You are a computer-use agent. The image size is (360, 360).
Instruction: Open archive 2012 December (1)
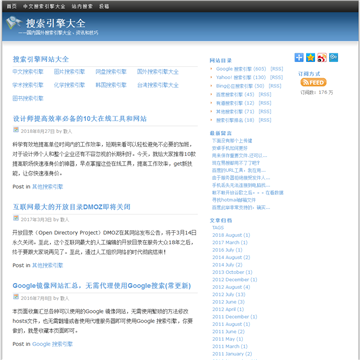click(x=234, y=280)
